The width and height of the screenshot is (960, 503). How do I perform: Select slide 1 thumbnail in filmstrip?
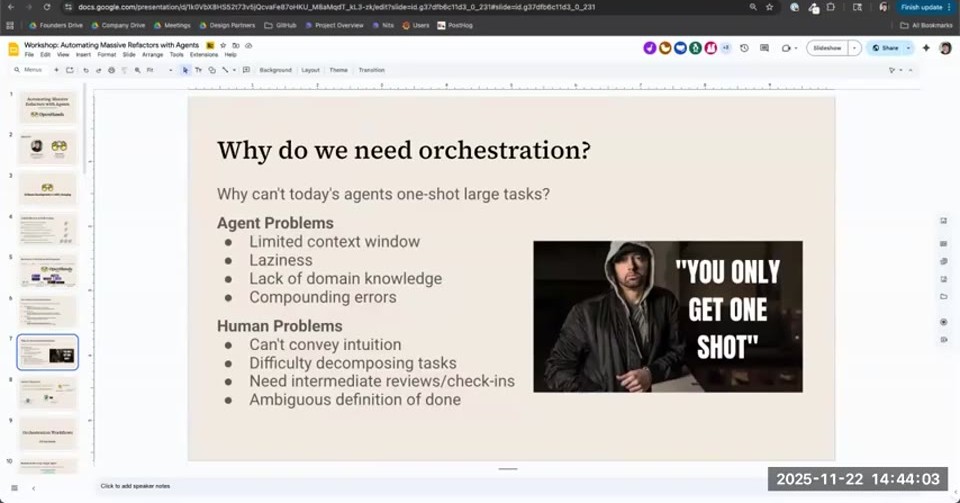(x=48, y=107)
